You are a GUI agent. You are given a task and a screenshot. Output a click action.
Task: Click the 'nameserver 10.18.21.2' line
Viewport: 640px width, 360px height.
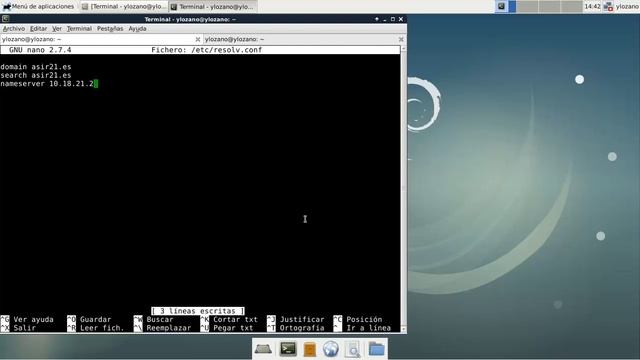coord(47,84)
